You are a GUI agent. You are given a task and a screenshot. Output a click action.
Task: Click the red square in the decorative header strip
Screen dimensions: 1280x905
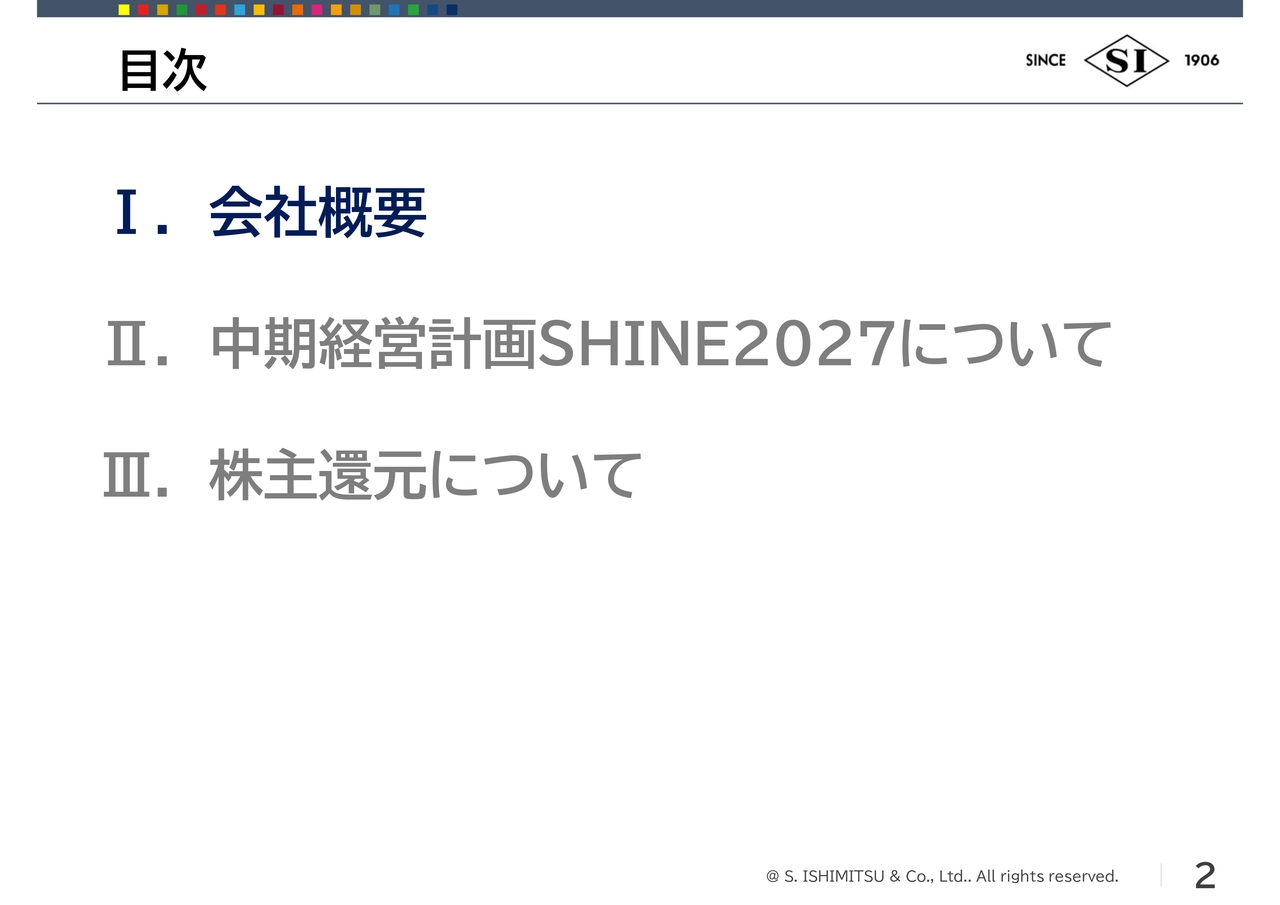143,10
